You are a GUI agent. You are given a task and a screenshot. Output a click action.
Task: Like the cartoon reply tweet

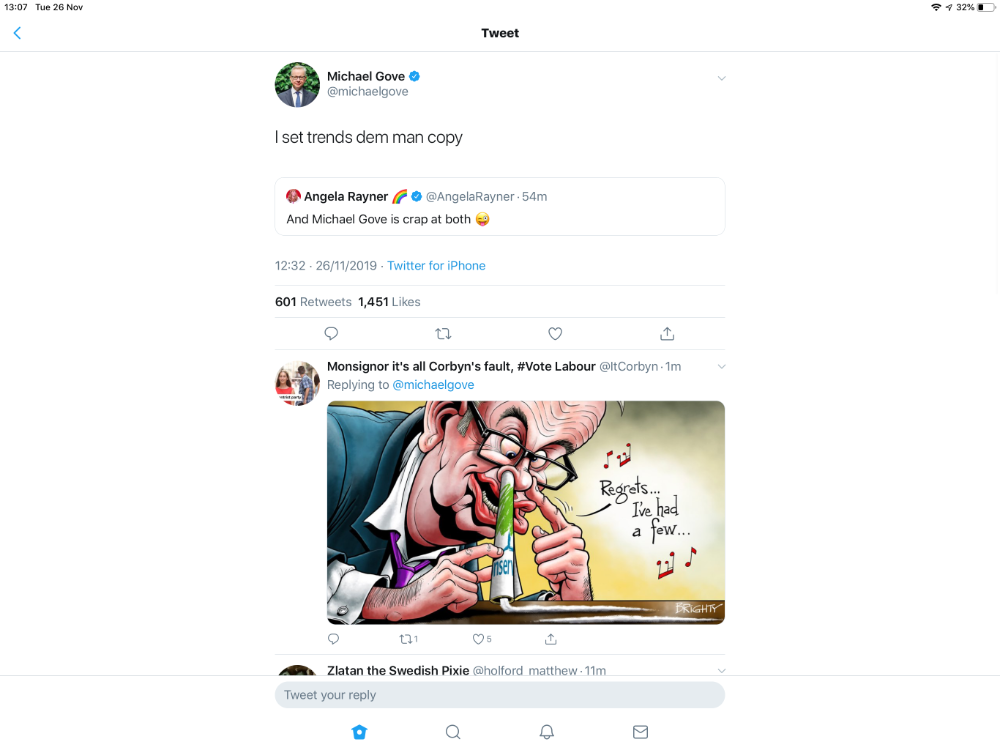tap(480, 639)
